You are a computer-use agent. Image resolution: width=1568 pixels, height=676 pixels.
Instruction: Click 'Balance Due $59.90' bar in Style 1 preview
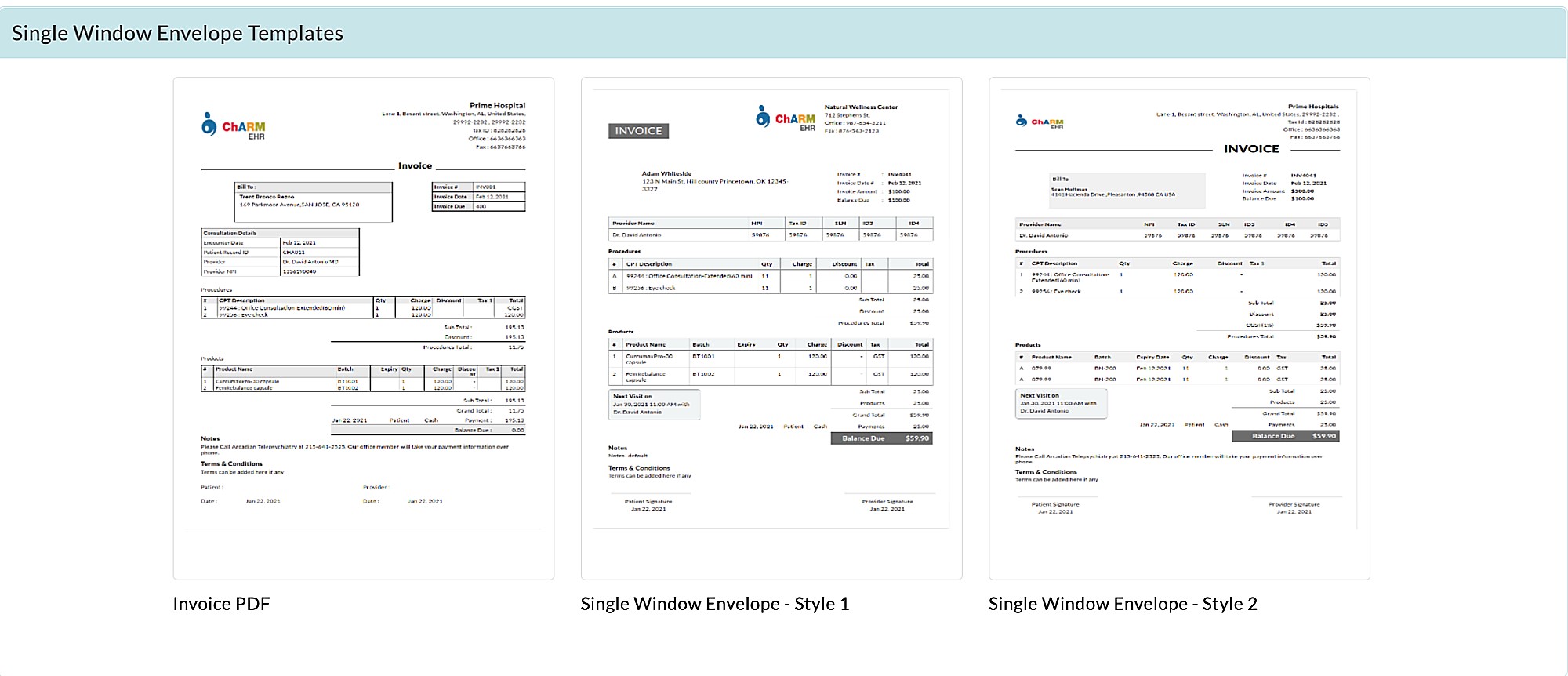click(x=881, y=438)
